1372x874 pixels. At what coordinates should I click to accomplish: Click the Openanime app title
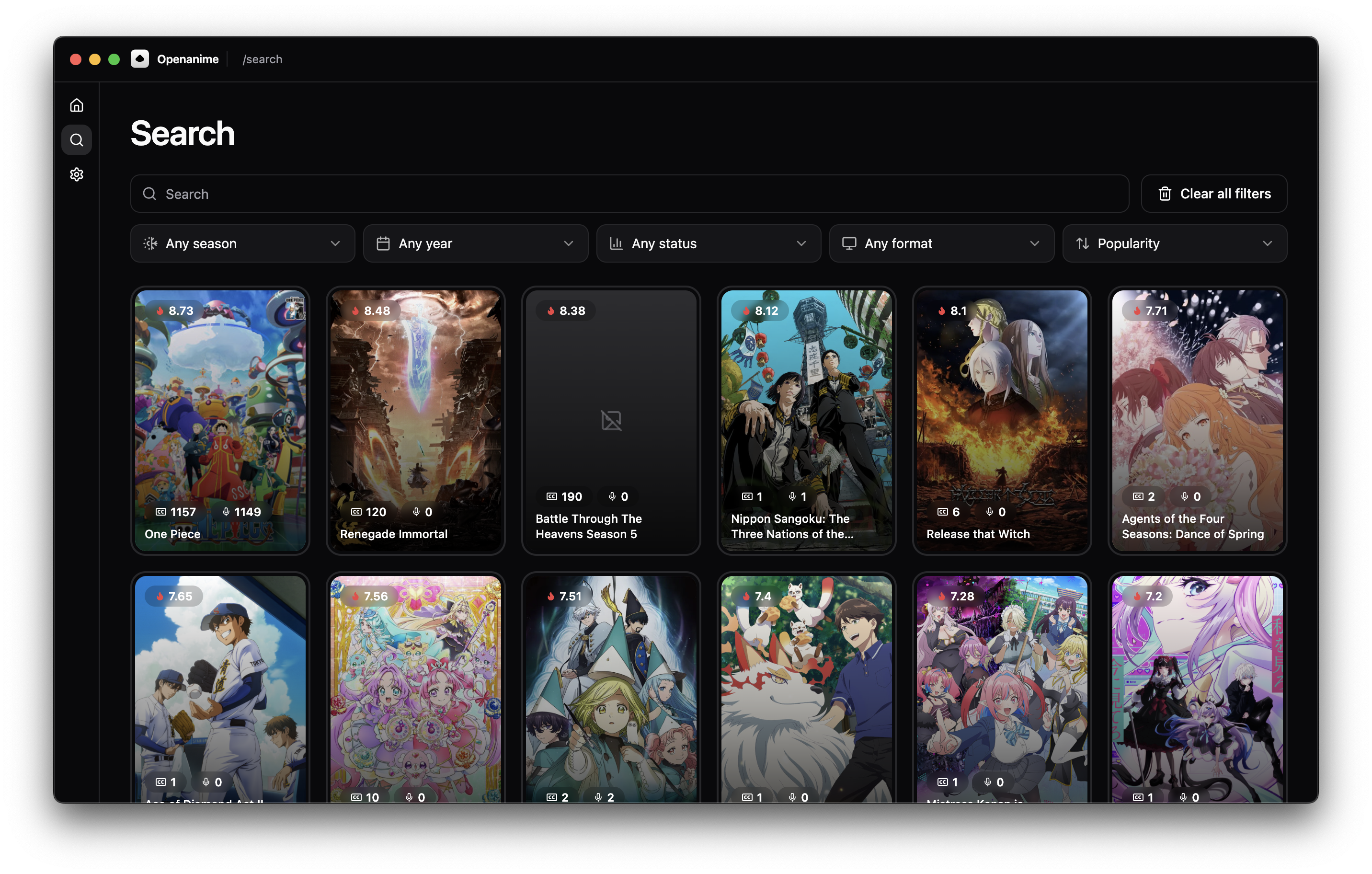[x=187, y=59]
